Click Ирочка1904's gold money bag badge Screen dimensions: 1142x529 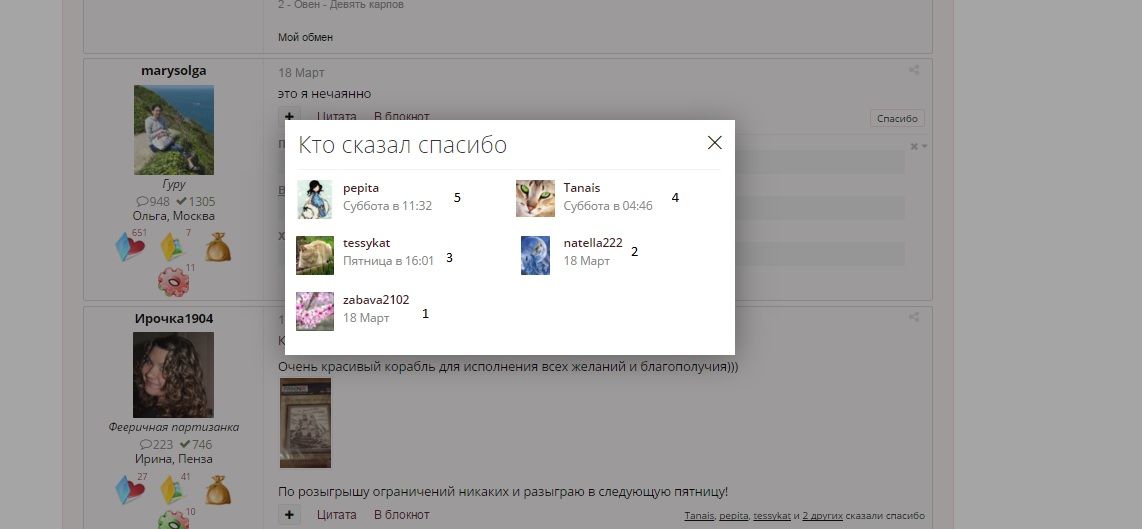pyautogui.click(x=218, y=490)
